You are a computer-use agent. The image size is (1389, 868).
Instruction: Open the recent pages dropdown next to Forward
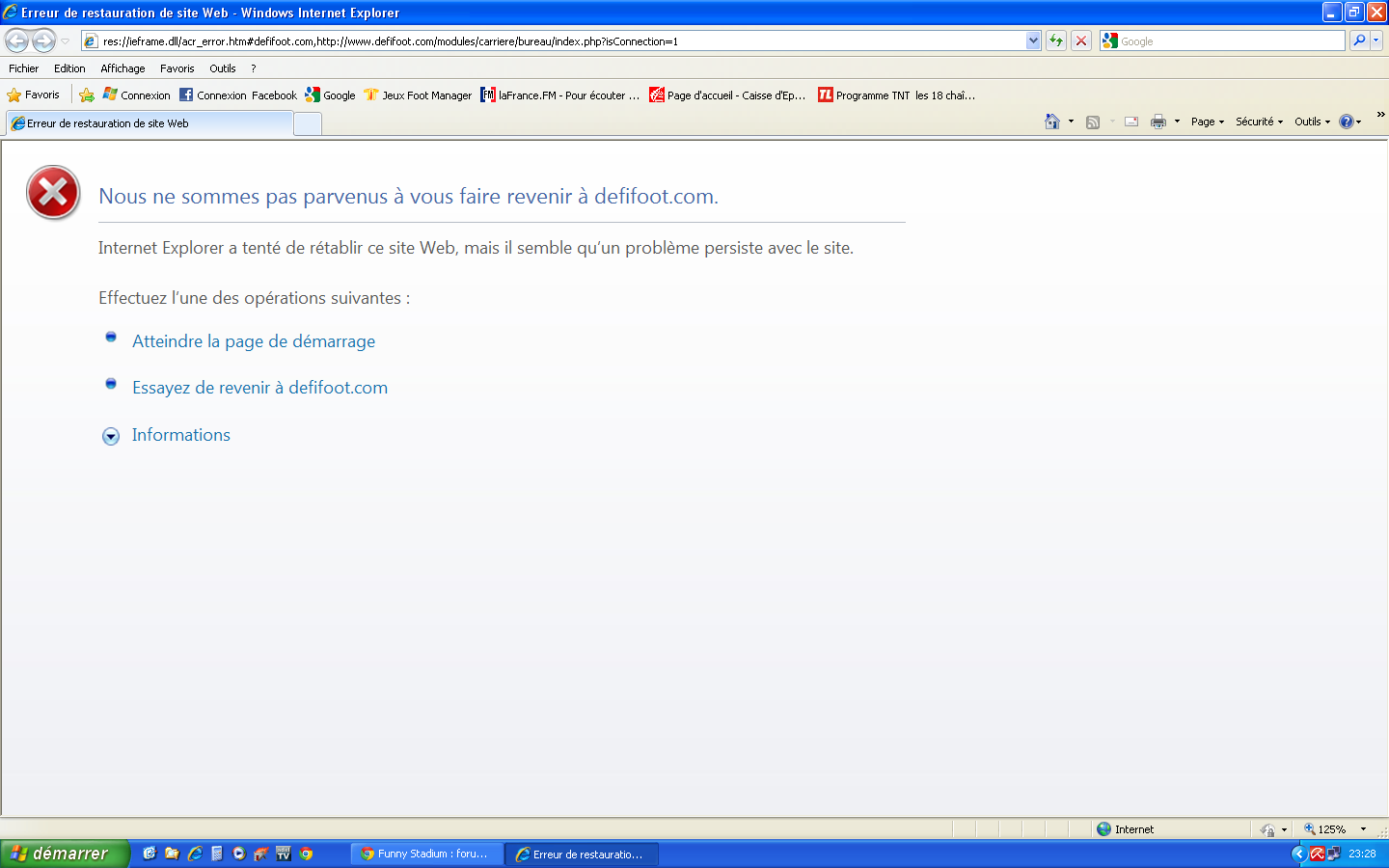[66, 41]
